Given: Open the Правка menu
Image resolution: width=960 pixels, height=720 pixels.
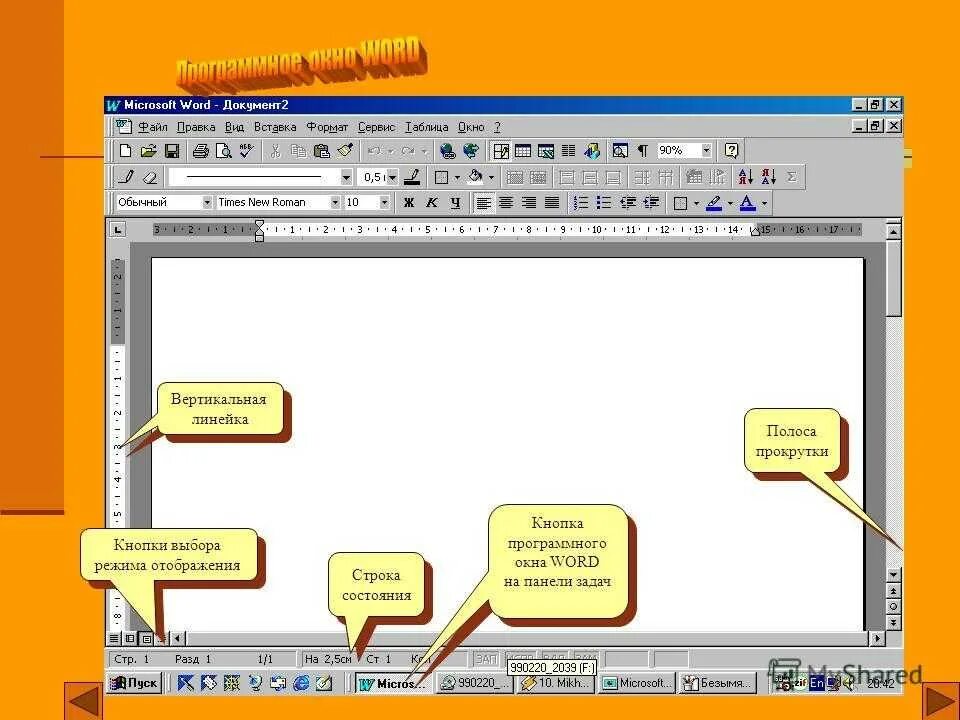Looking at the screenshot, I should (196, 127).
